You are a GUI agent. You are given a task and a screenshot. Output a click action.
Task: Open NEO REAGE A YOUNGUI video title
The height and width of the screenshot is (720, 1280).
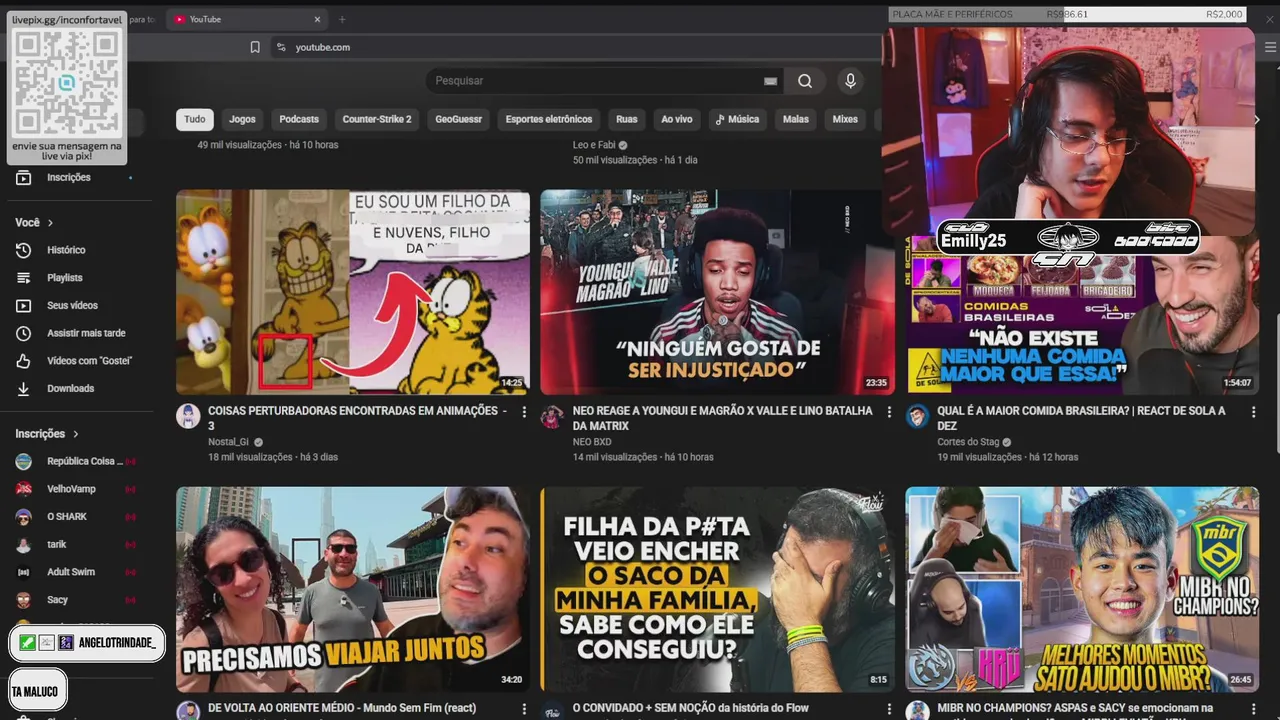(x=722, y=418)
